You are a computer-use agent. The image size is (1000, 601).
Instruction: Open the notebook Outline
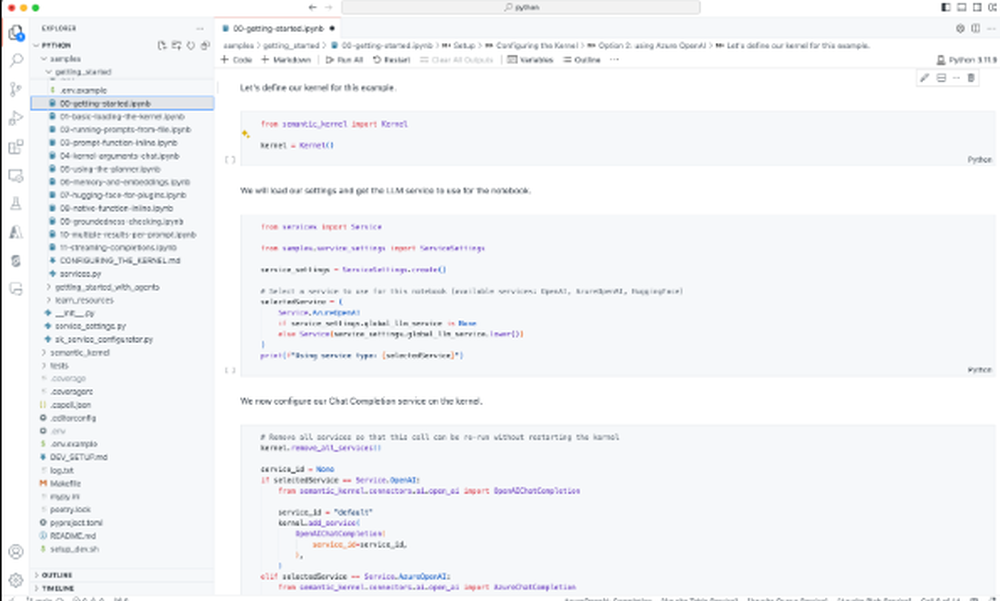[x=582, y=59]
